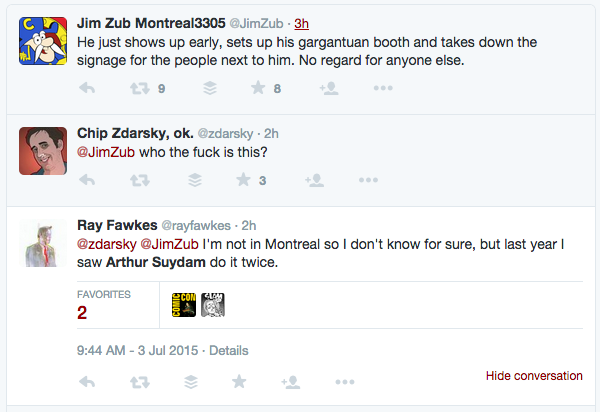
Task: Reply to Jim Zub's tweet
Action: [x=87, y=88]
